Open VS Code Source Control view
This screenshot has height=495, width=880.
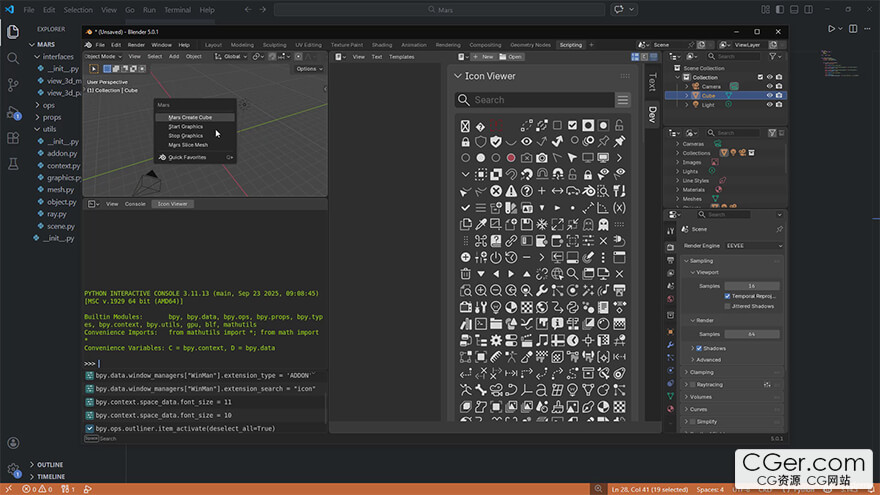[x=13, y=84]
